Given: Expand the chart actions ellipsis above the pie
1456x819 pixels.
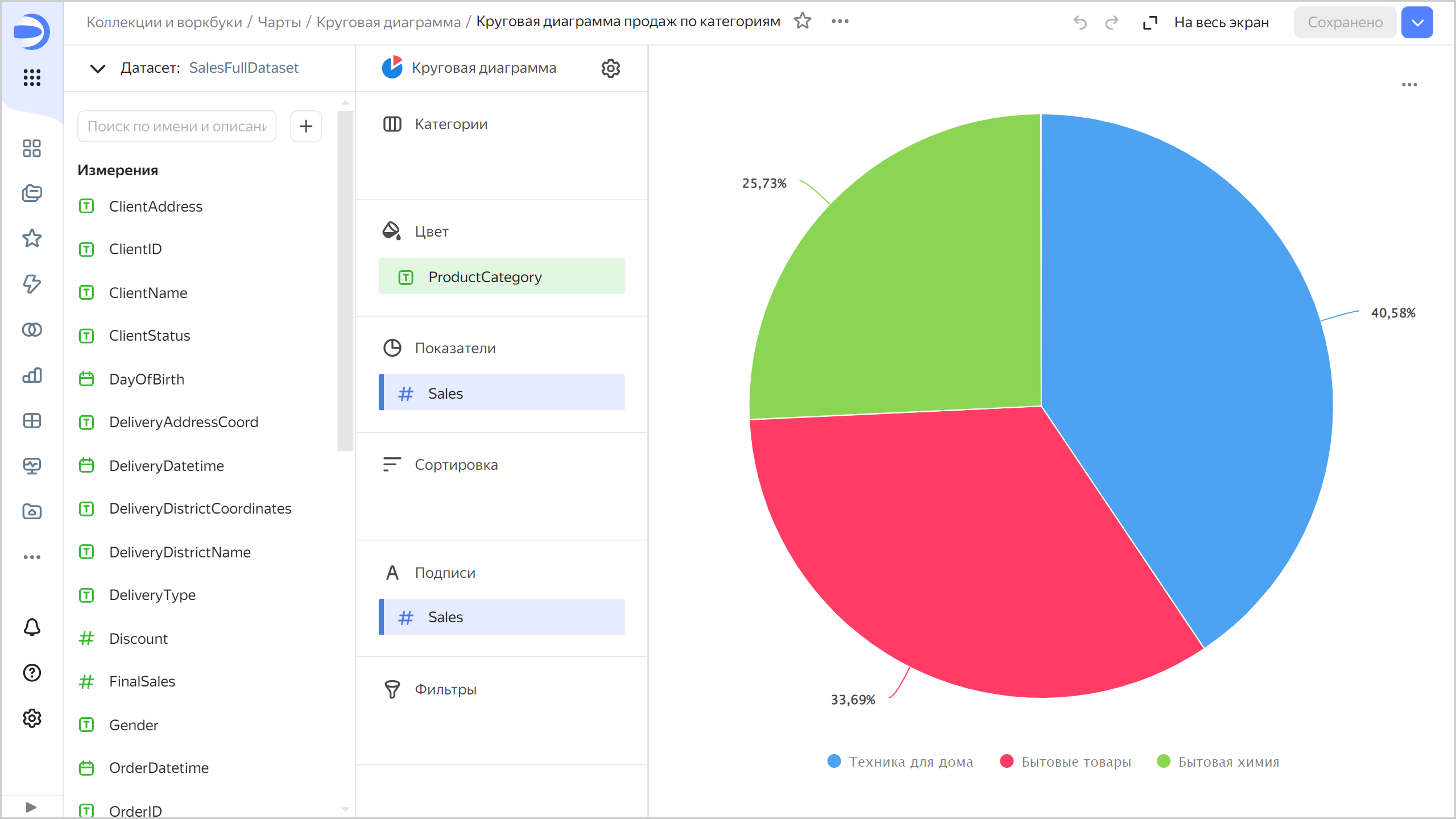Looking at the screenshot, I should click(x=1410, y=84).
